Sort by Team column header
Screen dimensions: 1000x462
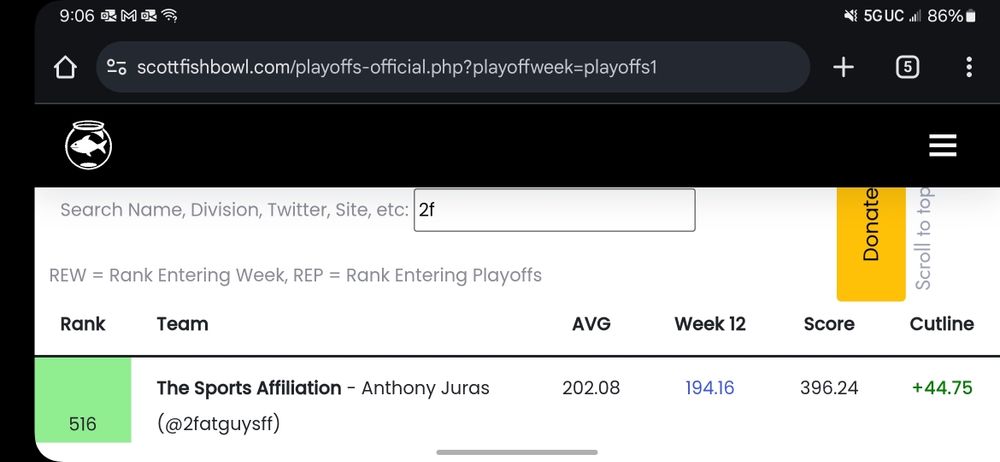pos(183,324)
